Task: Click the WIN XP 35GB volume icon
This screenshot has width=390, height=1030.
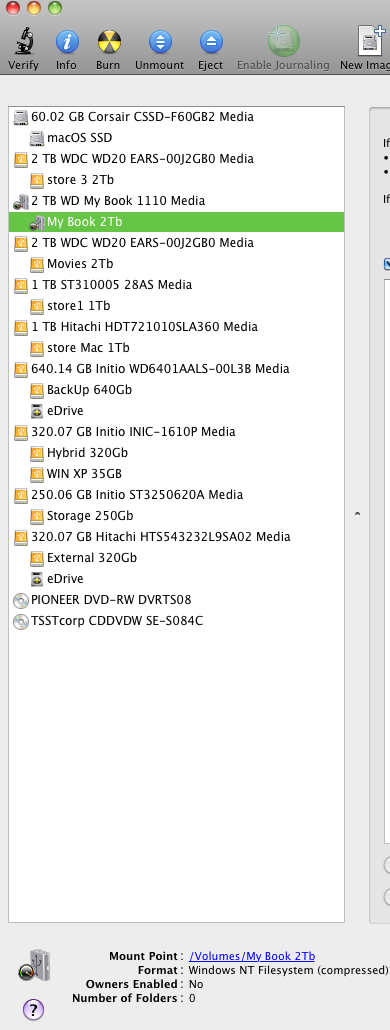Action: 37,474
